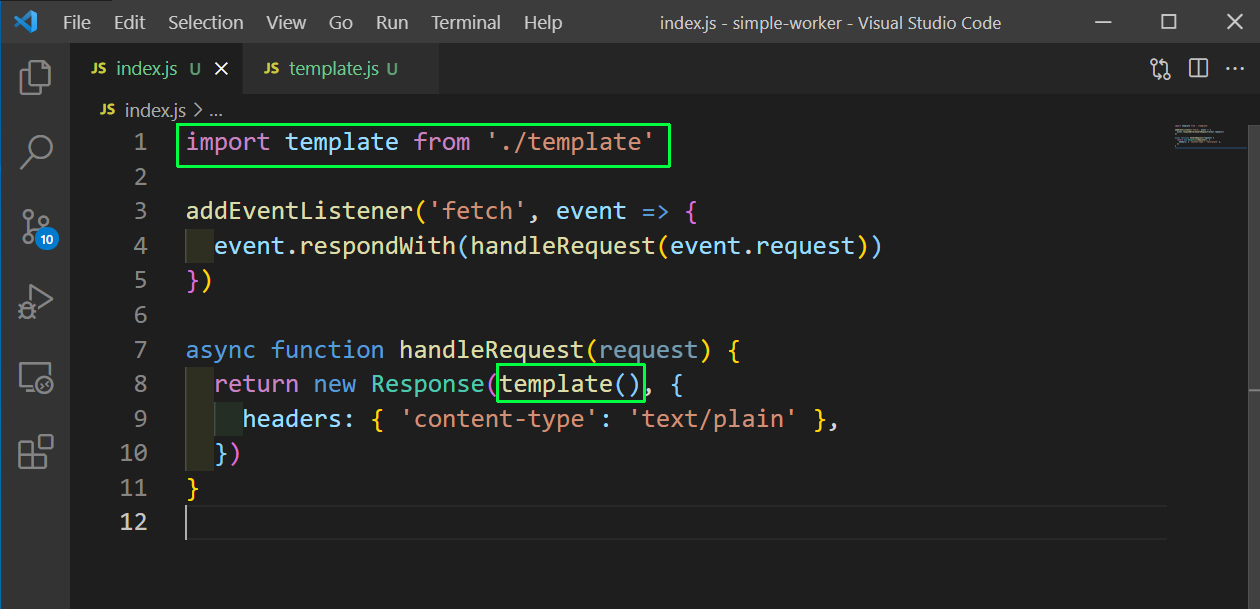Open the Selection menu
Image resolution: width=1260 pixels, height=609 pixels.
[205, 22]
